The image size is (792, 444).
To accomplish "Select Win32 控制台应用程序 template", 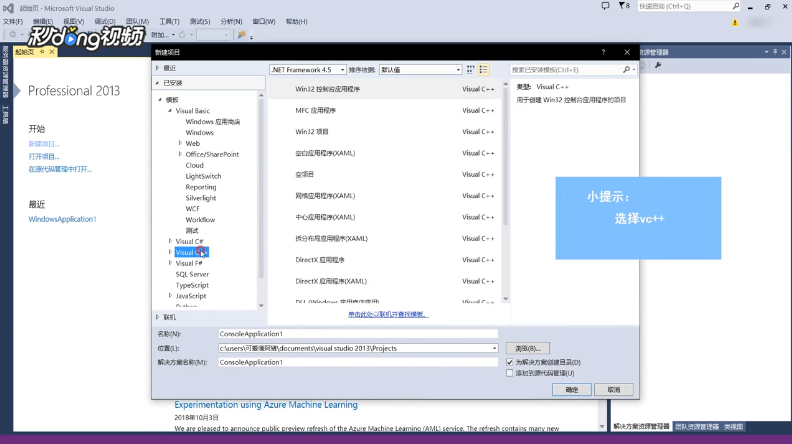I will coord(384,89).
